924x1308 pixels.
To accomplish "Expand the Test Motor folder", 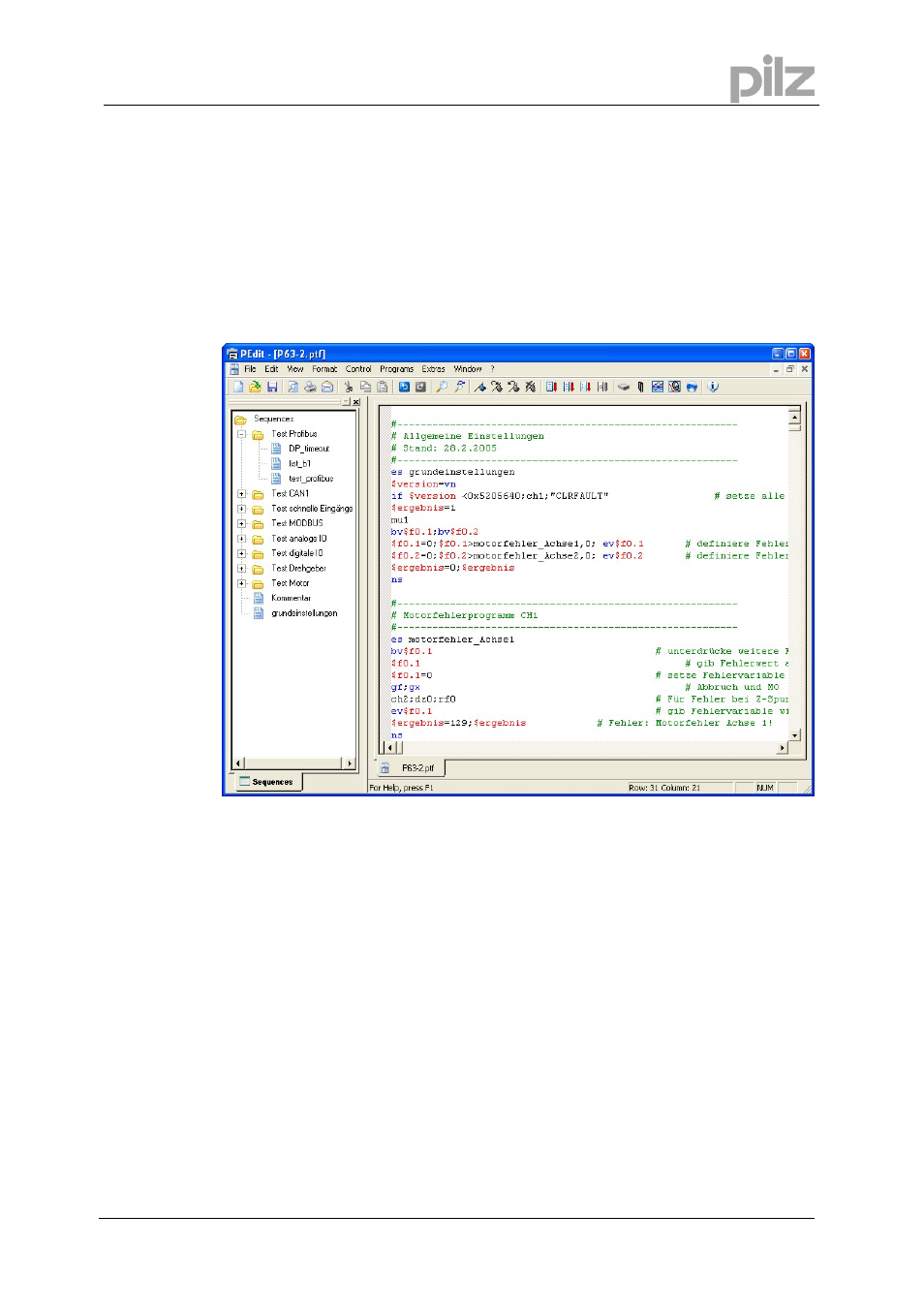I will tap(241, 583).
